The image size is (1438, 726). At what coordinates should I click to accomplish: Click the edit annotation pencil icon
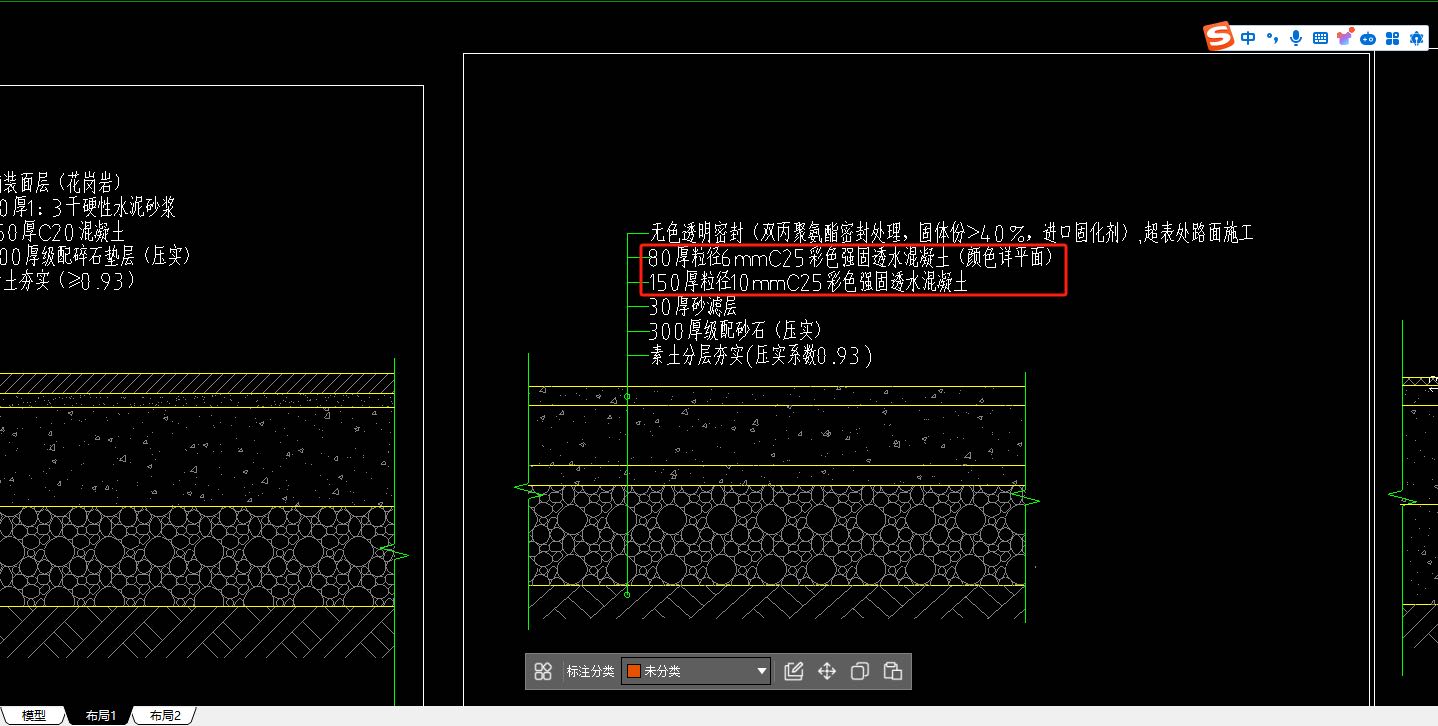(794, 671)
